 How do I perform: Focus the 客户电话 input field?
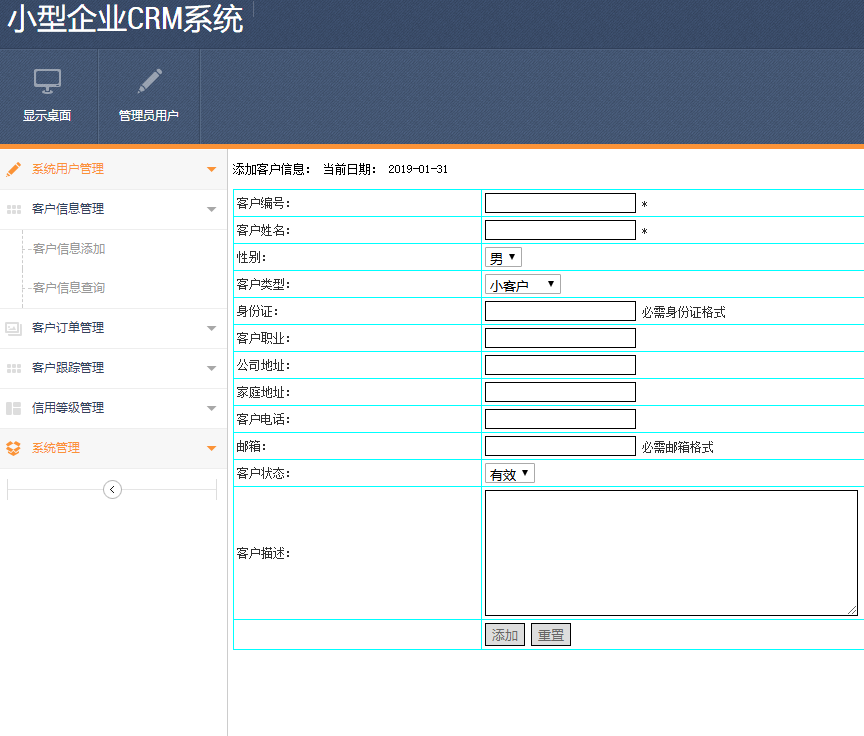(x=560, y=419)
